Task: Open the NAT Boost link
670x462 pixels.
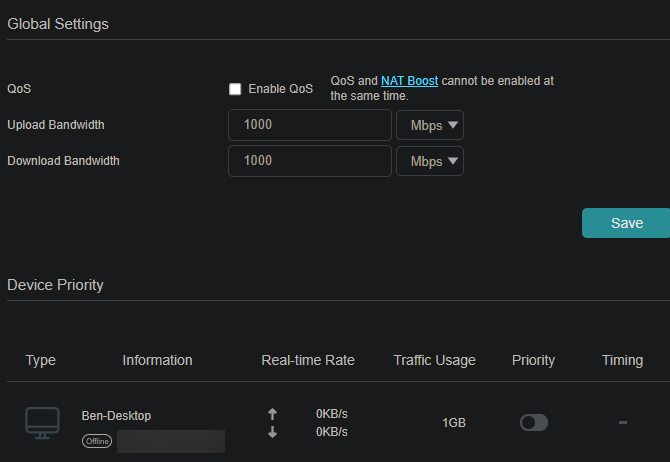Action: (x=409, y=81)
